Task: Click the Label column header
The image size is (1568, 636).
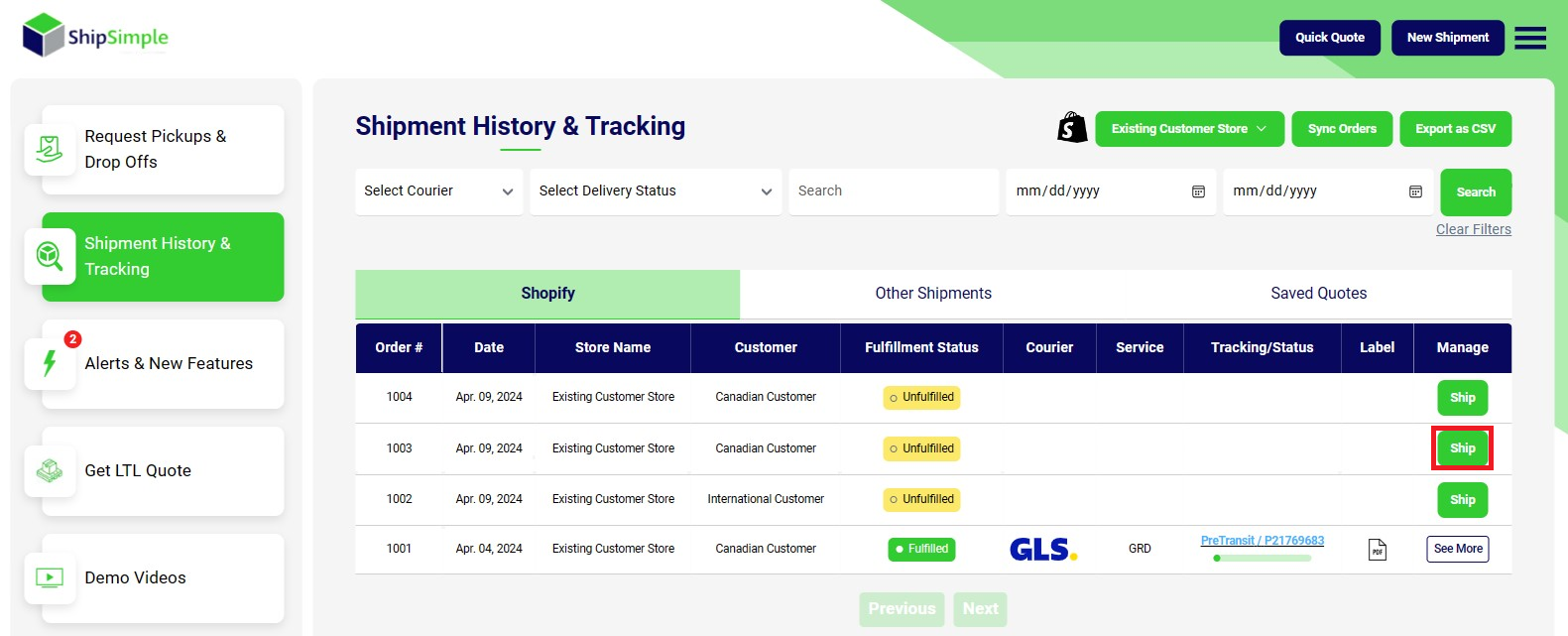Action: 1378,347
